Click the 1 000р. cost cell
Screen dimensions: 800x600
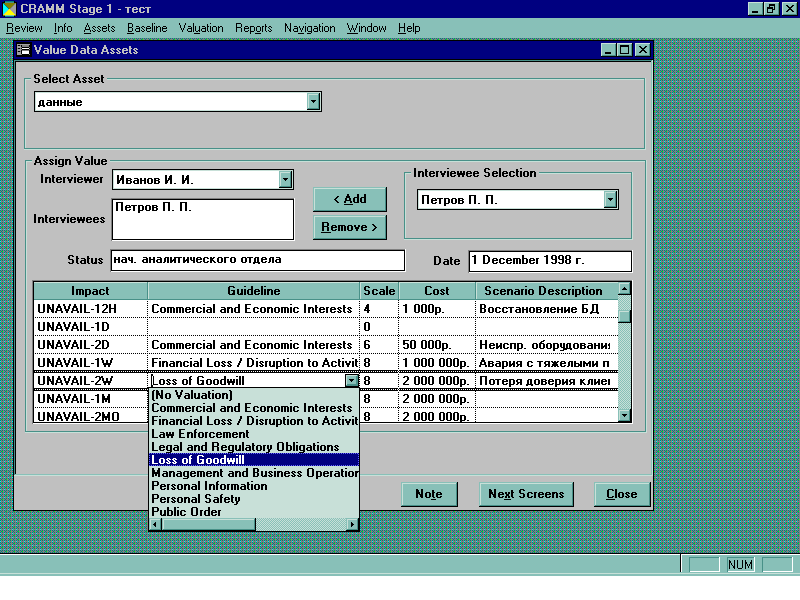(x=437, y=309)
